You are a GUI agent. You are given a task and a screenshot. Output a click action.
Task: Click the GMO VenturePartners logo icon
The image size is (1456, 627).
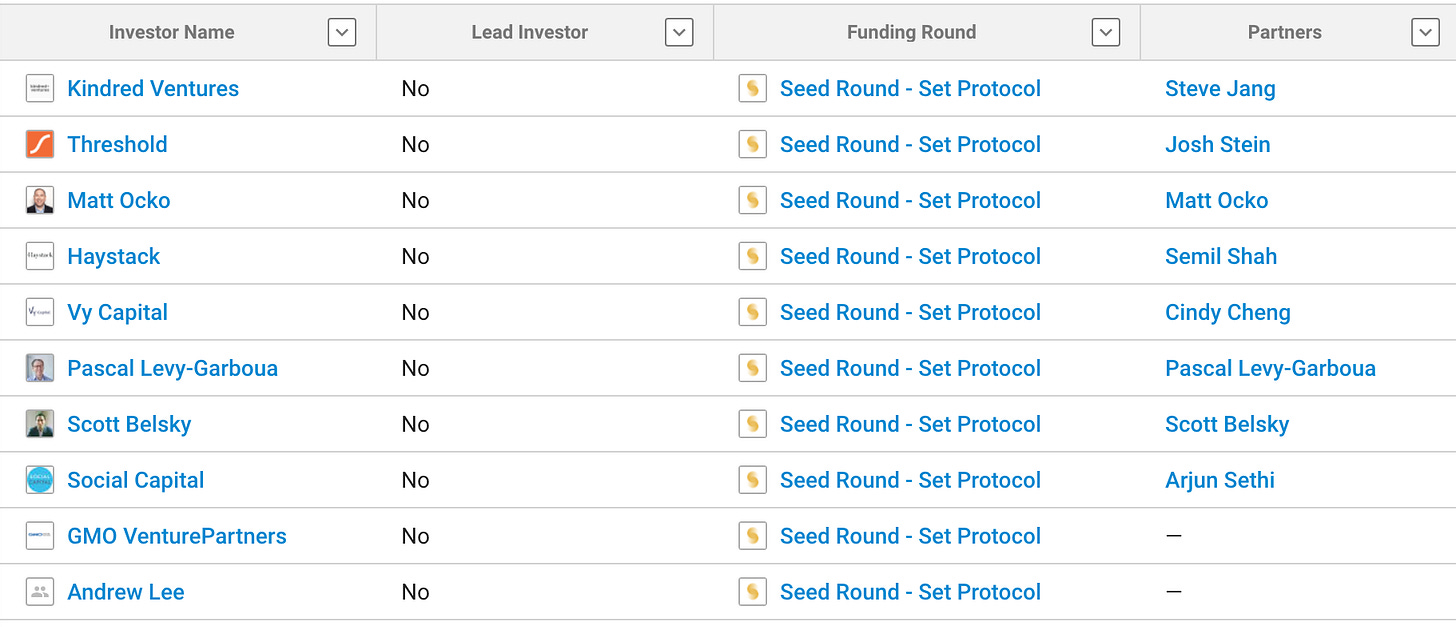click(x=40, y=536)
